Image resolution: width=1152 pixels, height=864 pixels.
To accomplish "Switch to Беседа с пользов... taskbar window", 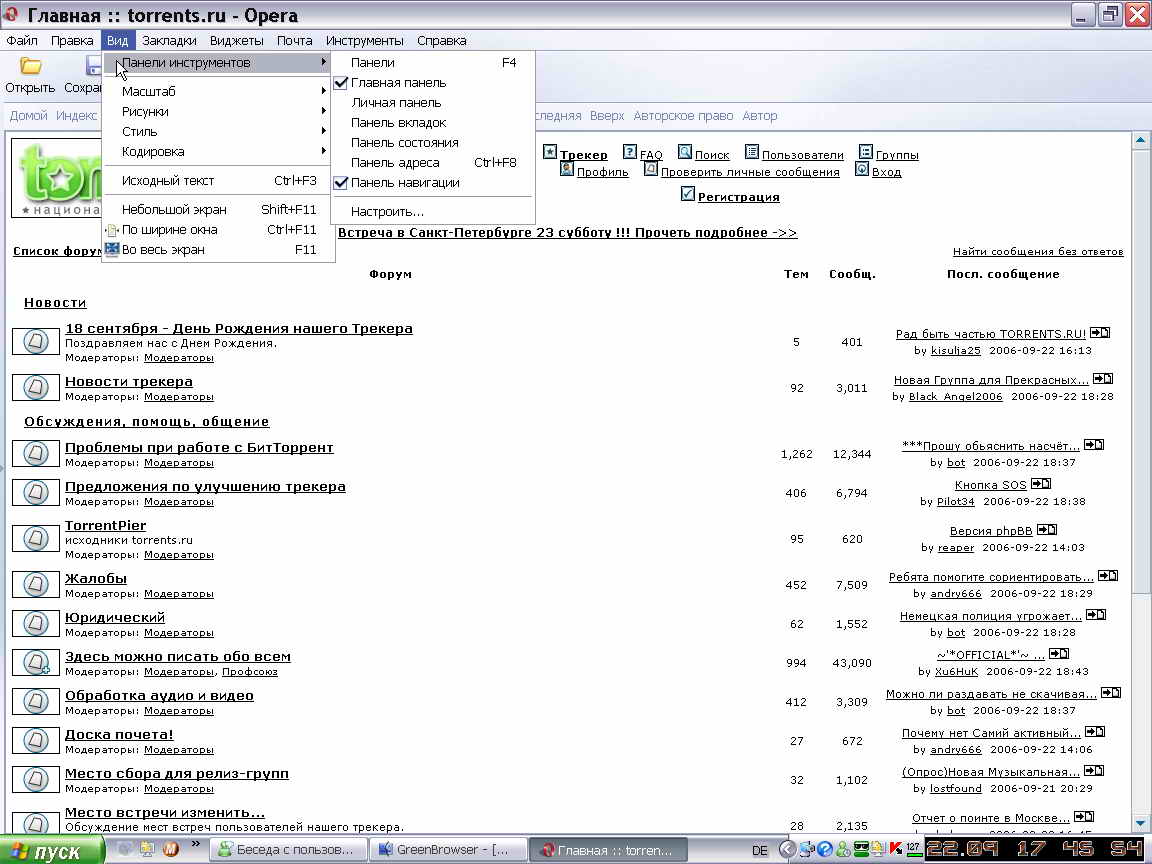I will coord(288,850).
